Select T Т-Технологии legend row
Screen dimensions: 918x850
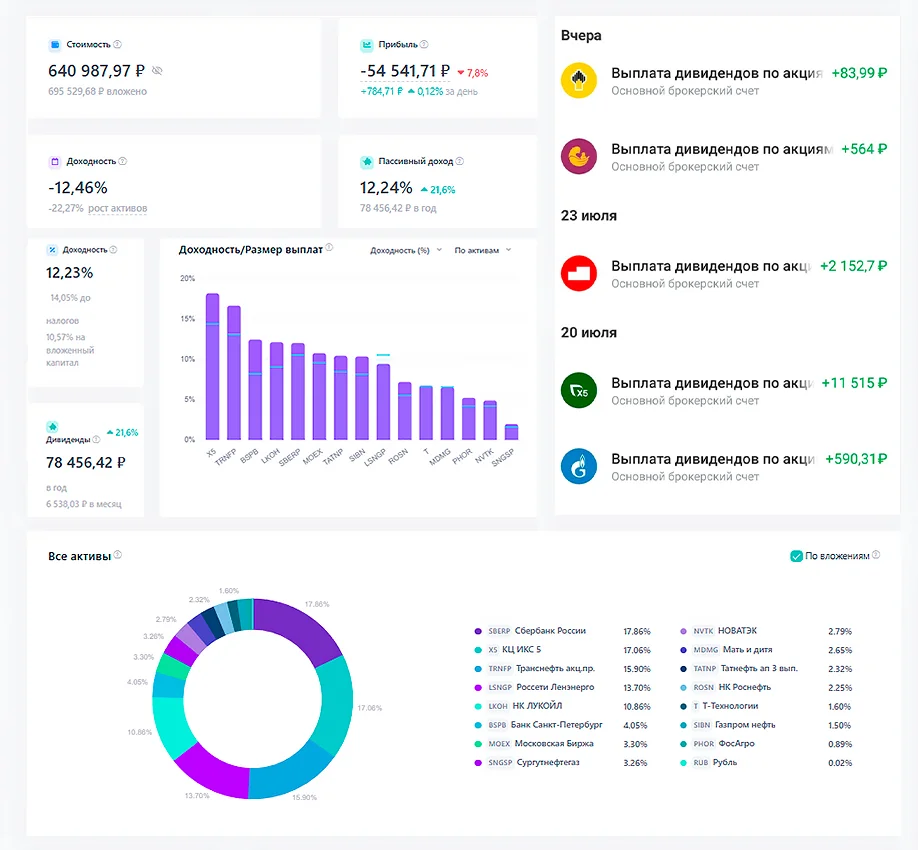pyautogui.click(x=766, y=706)
